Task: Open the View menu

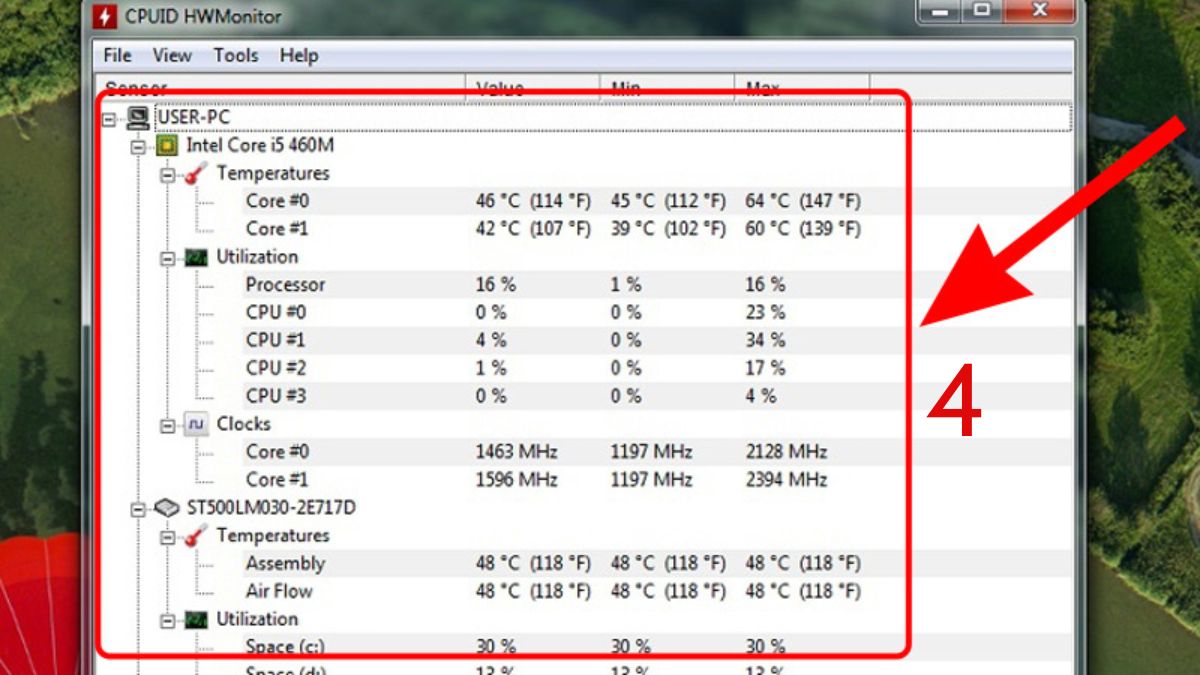Action: point(172,55)
